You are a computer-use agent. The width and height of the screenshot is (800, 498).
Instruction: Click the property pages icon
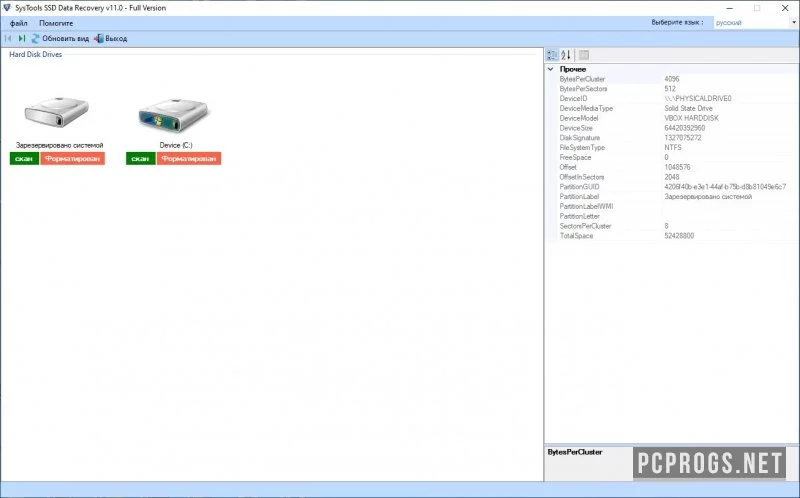[584, 55]
